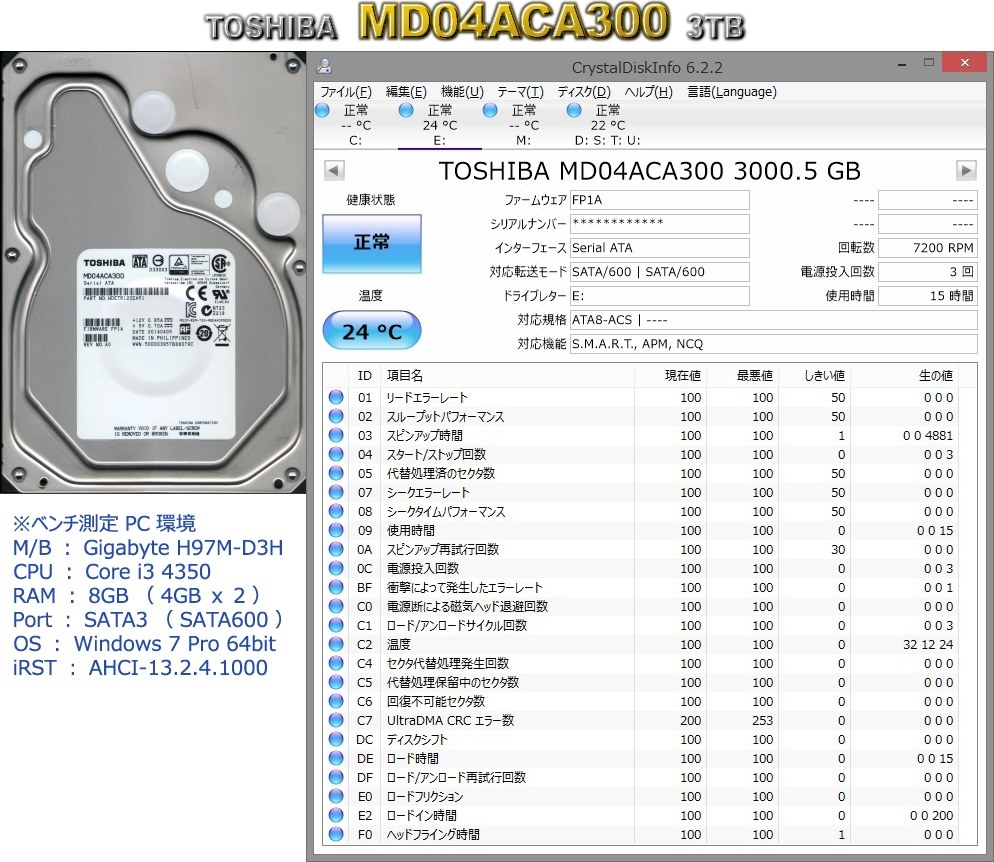994x862 pixels.
Task: Click the 最悪値 column header
Action: [742, 376]
